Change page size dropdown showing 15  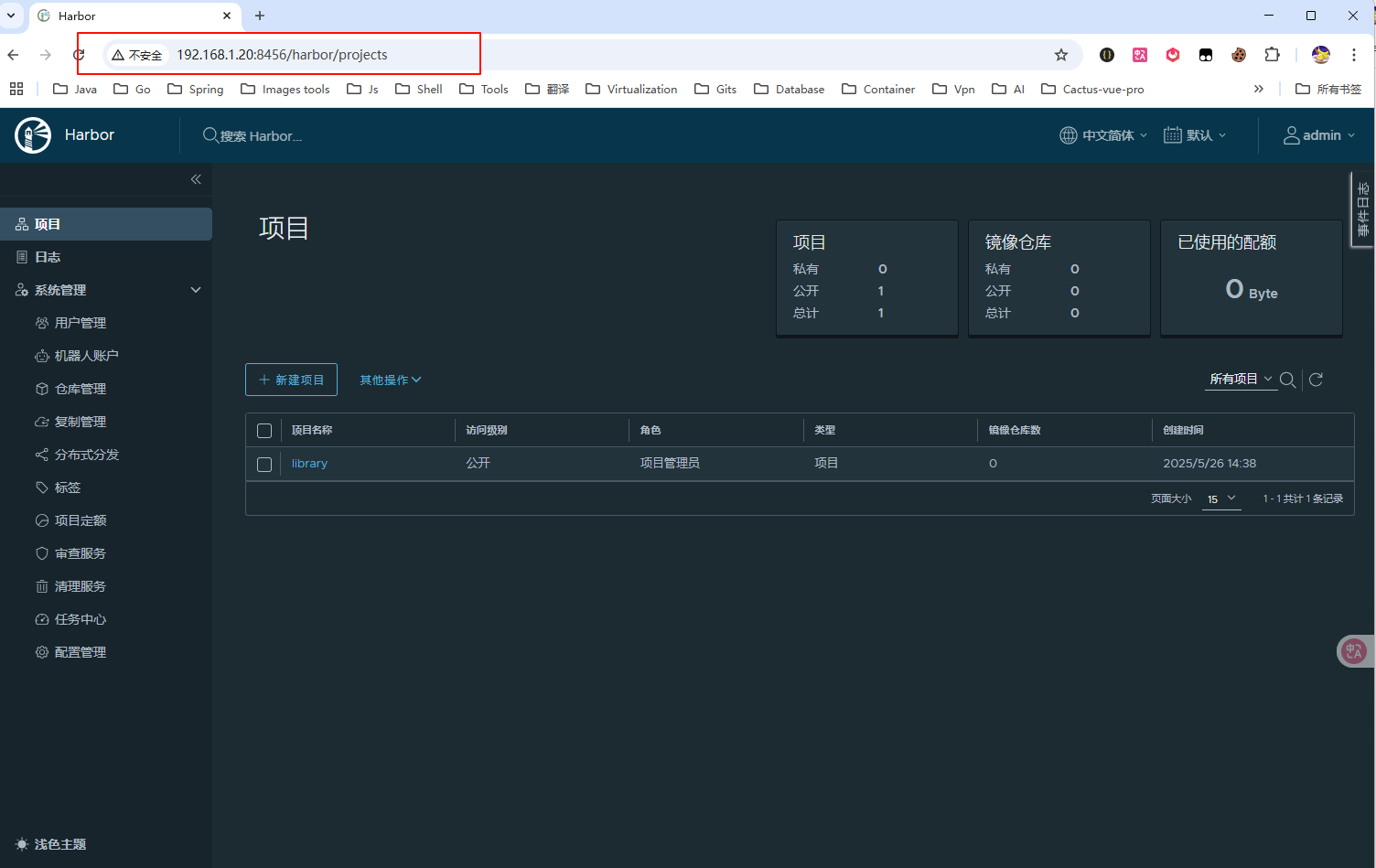1221,499
